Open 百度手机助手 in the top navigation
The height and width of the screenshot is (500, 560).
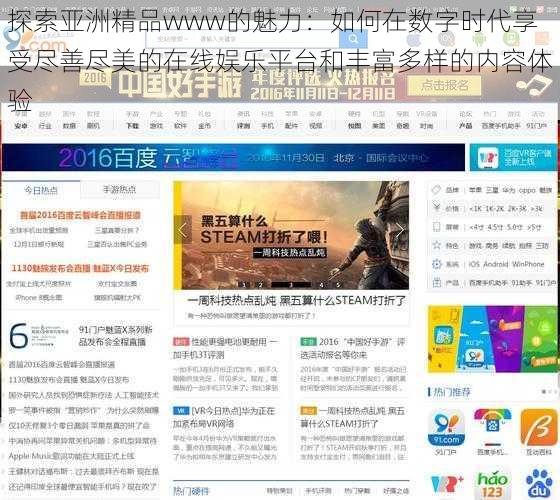click(501, 125)
